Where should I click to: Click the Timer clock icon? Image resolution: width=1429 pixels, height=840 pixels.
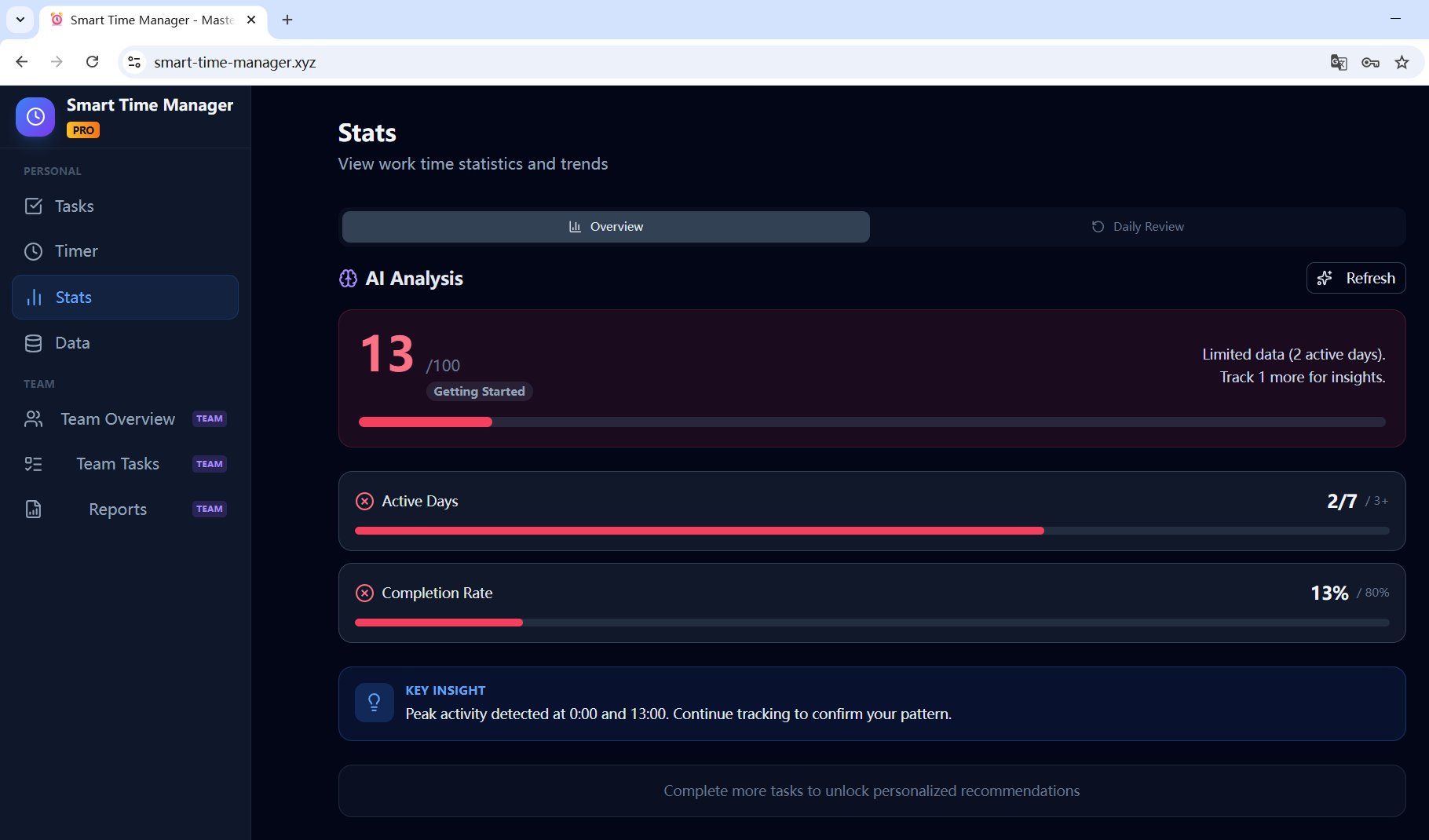click(34, 251)
